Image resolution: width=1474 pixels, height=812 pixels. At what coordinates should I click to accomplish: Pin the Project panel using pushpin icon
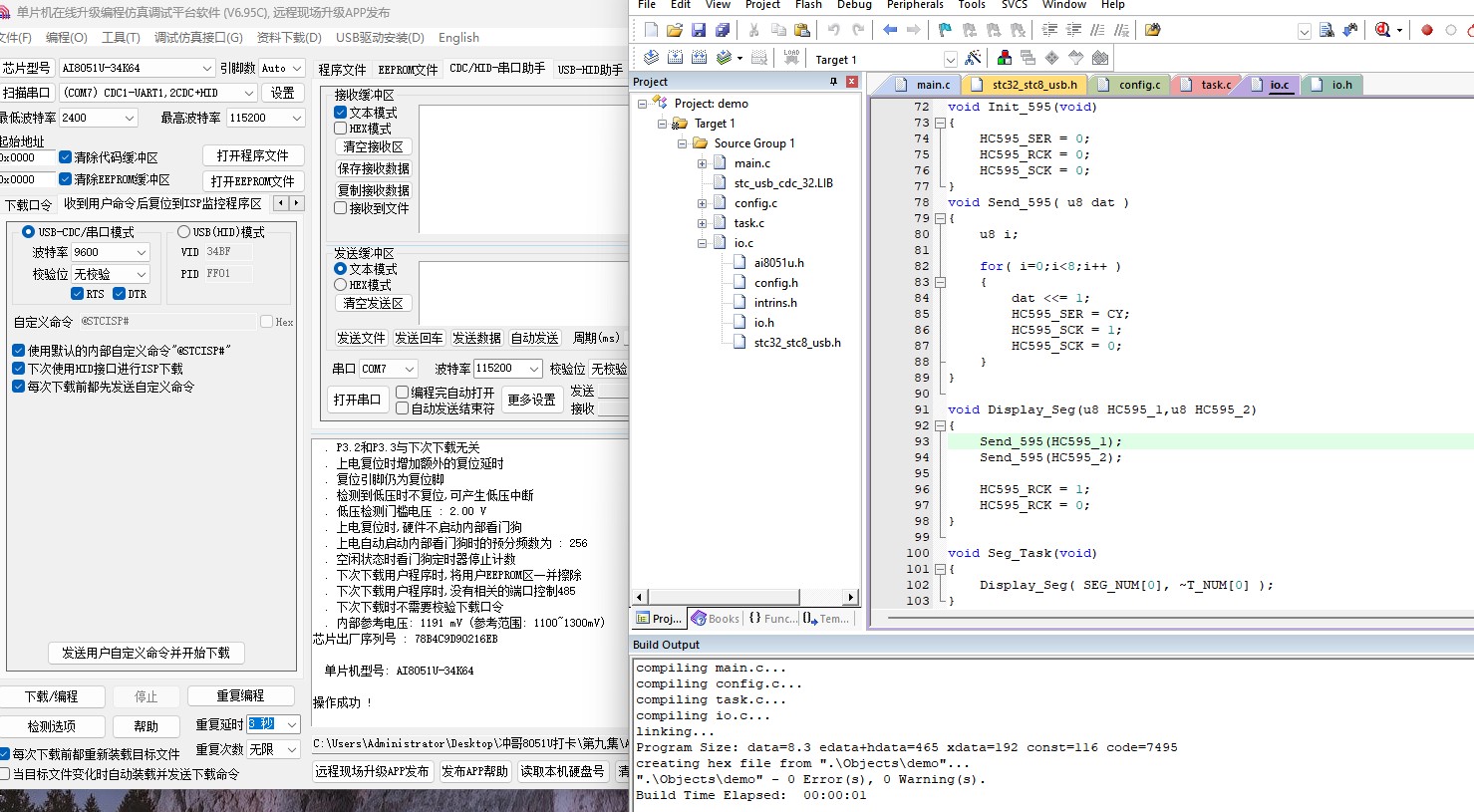(x=834, y=82)
